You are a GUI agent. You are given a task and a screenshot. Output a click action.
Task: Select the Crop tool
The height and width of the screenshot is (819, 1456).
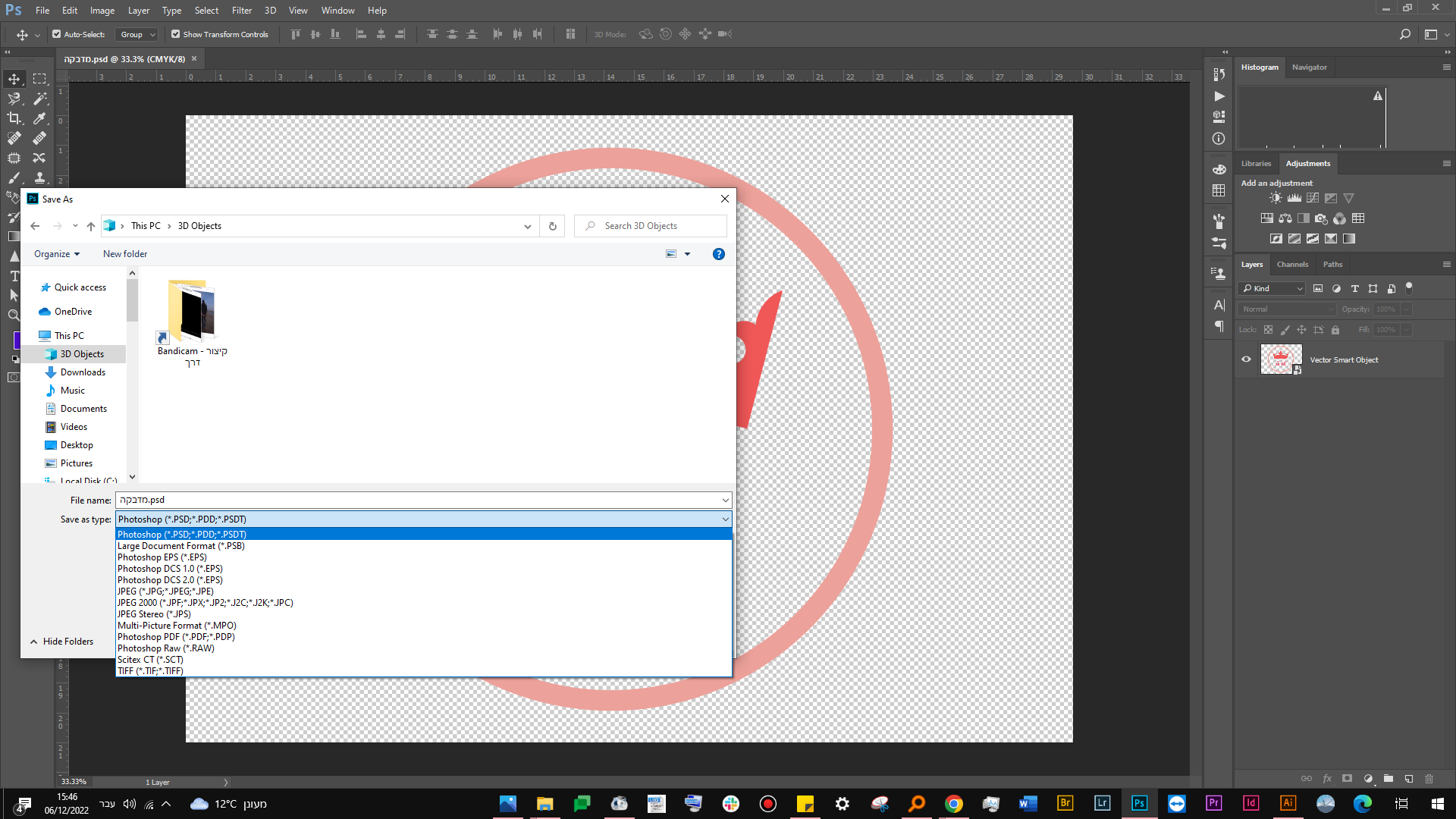tap(14, 118)
